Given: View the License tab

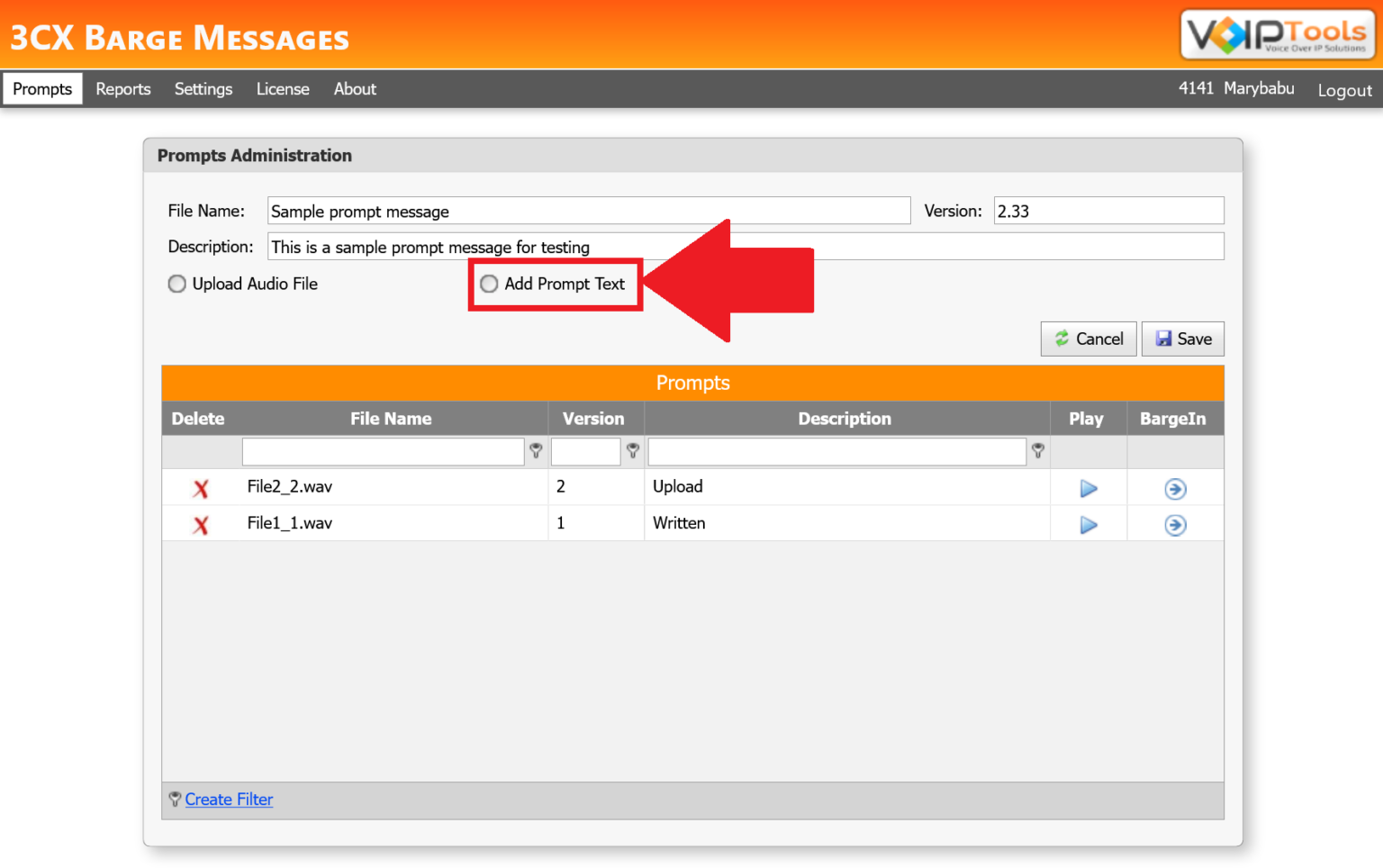Looking at the screenshot, I should pos(283,88).
